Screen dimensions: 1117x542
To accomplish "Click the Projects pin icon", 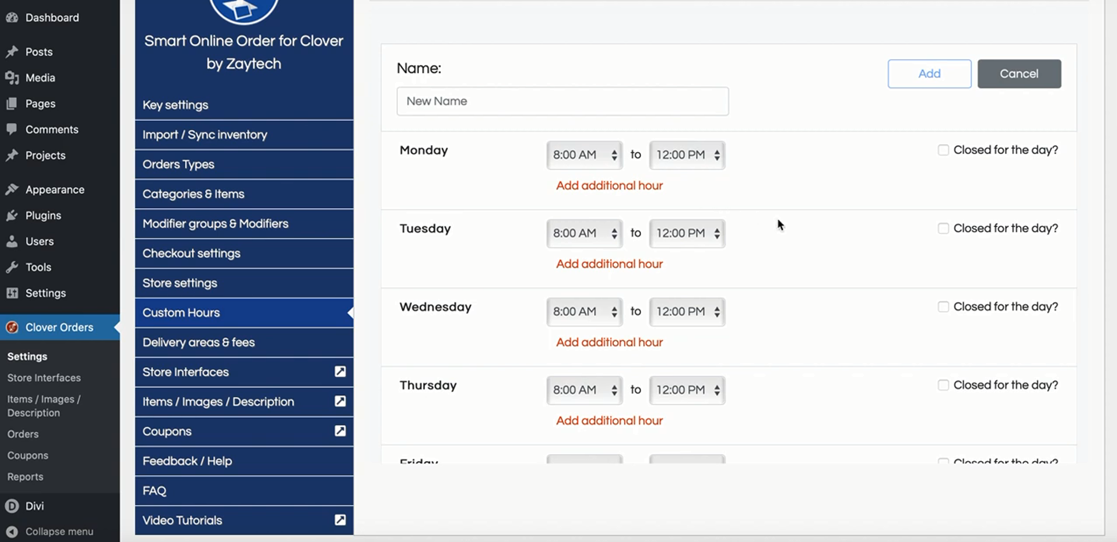I will tap(11, 155).
